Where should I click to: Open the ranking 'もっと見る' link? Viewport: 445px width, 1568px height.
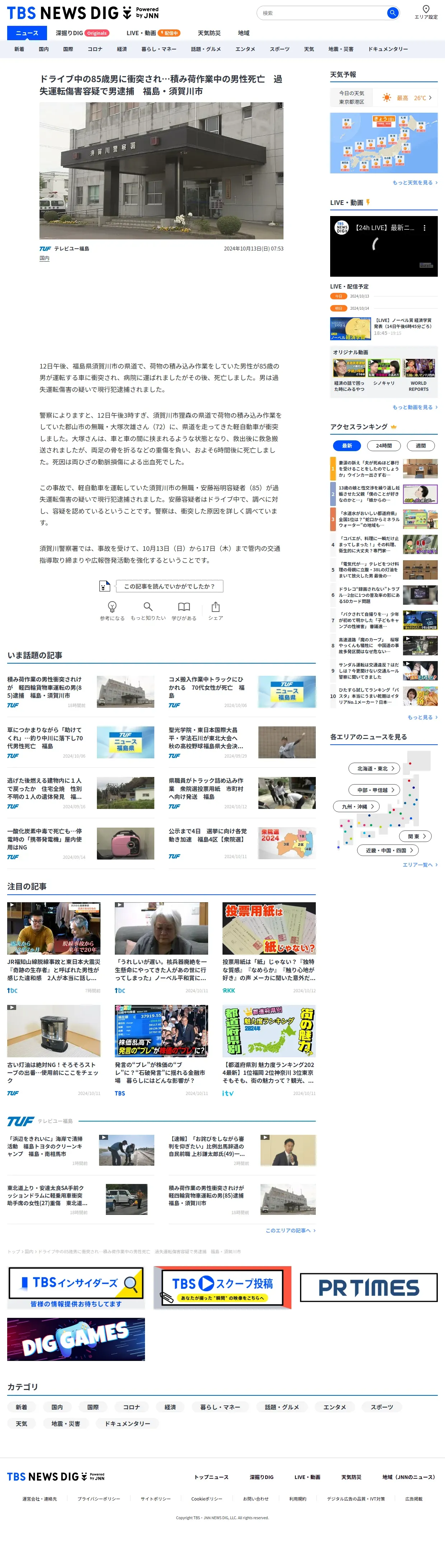422,717
